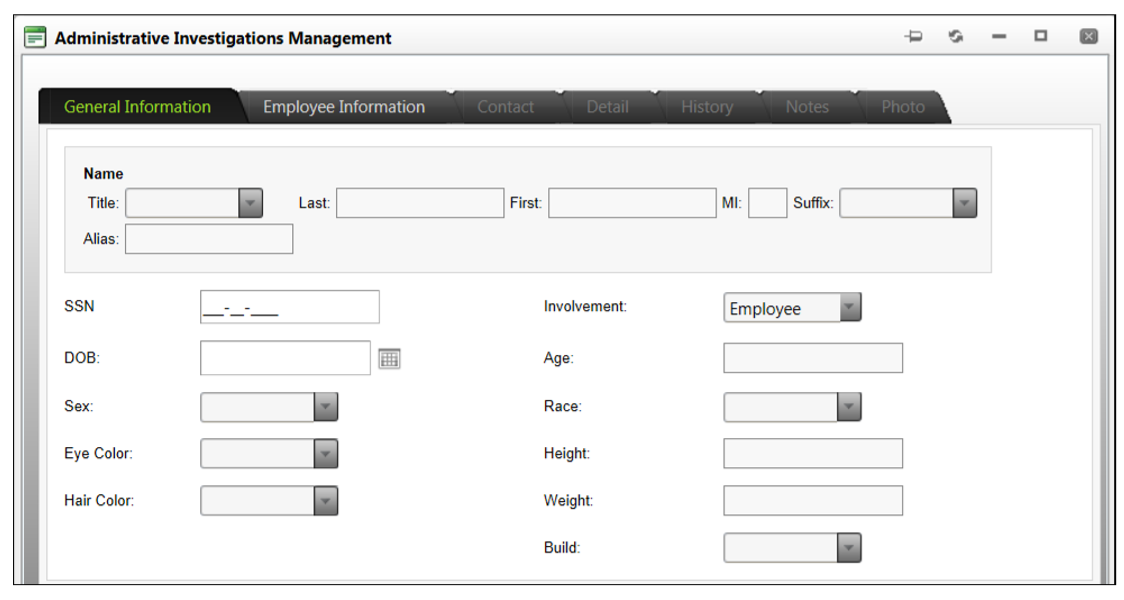Image resolution: width=1124 pixels, height=600 pixels.
Task: Click the pin window icon in title bar
Action: pos(913,37)
